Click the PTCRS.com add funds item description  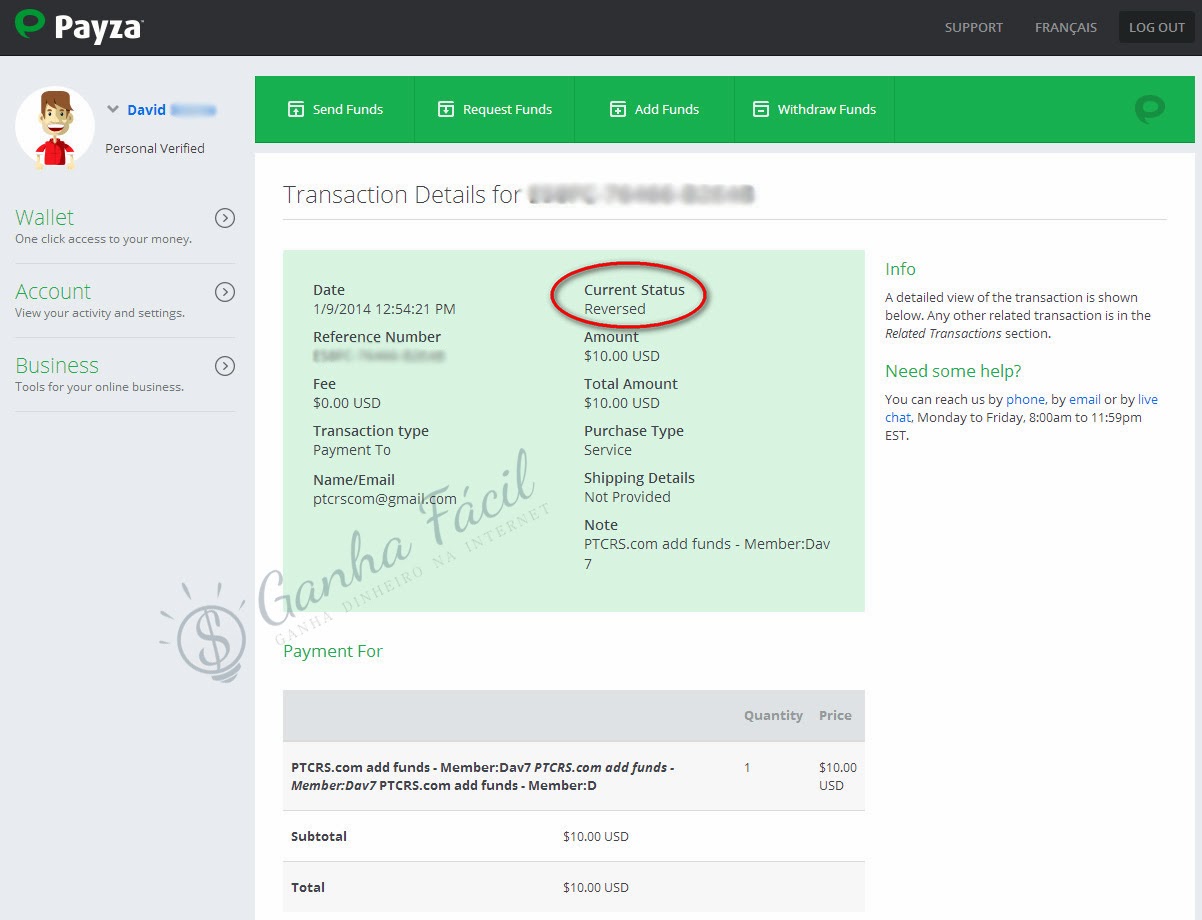tap(483, 776)
